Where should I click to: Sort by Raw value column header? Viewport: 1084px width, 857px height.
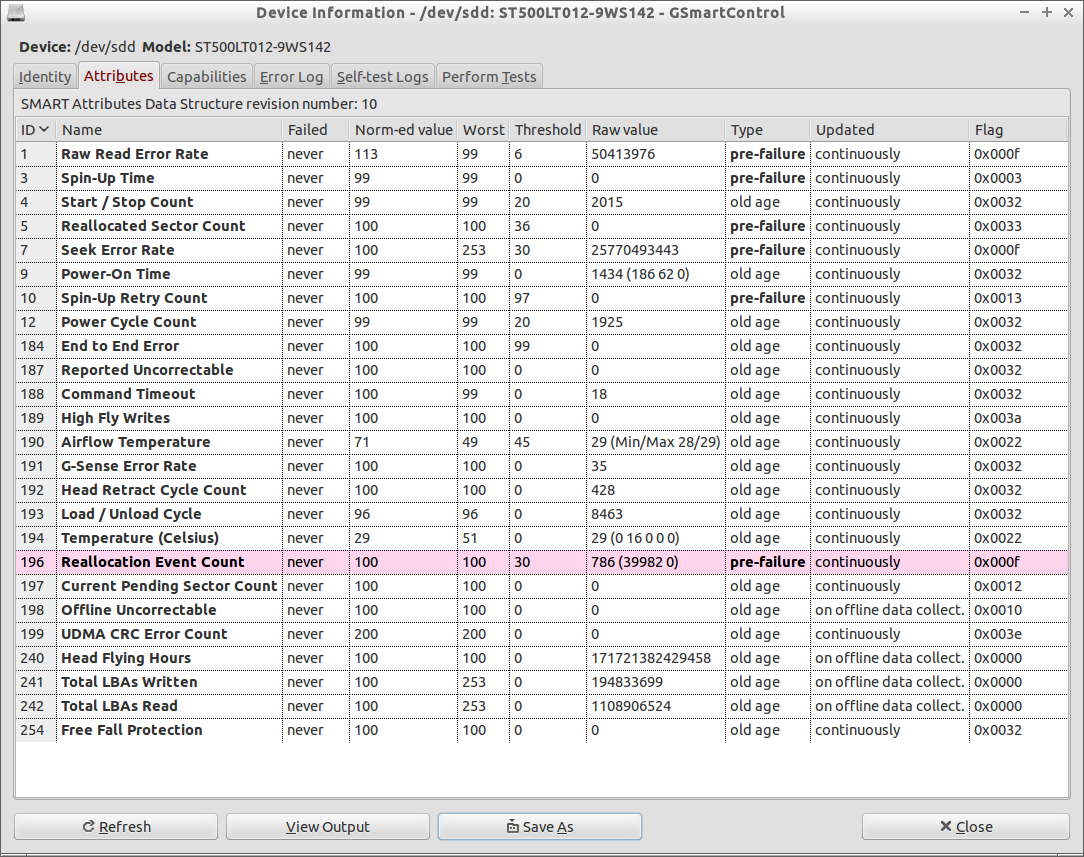[x=656, y=130]
